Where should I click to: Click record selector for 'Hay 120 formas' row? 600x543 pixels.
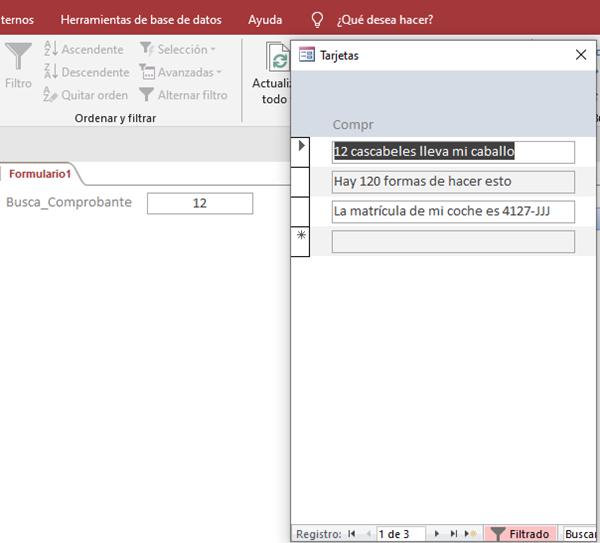[301, 182]
